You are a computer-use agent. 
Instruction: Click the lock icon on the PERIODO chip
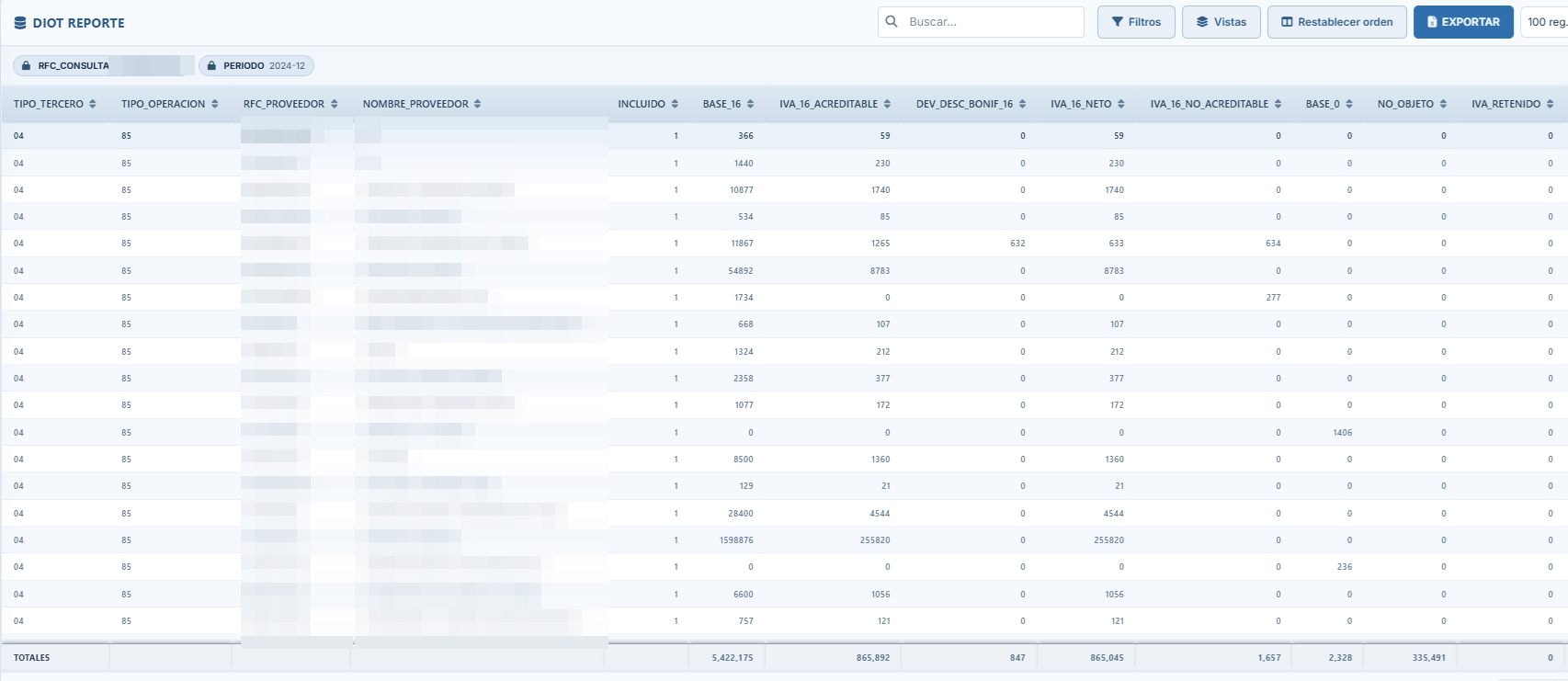click(211, 66)
